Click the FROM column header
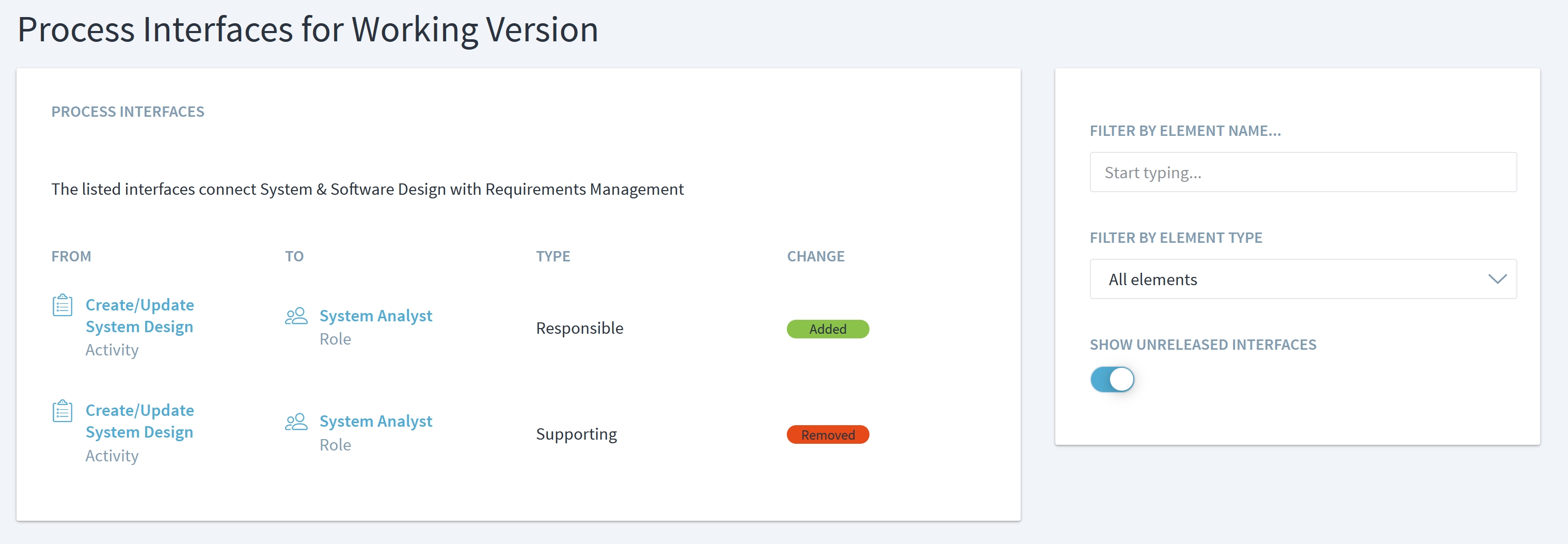 pos(71,256)
